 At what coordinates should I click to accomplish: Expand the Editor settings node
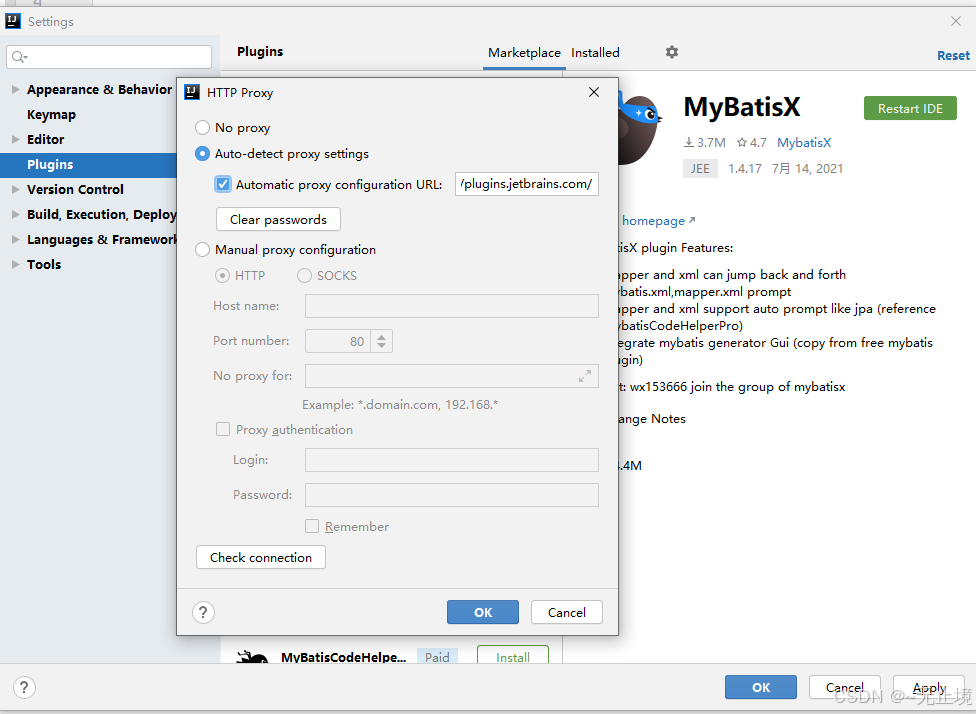pyautogui.click(x=16, y=139)
